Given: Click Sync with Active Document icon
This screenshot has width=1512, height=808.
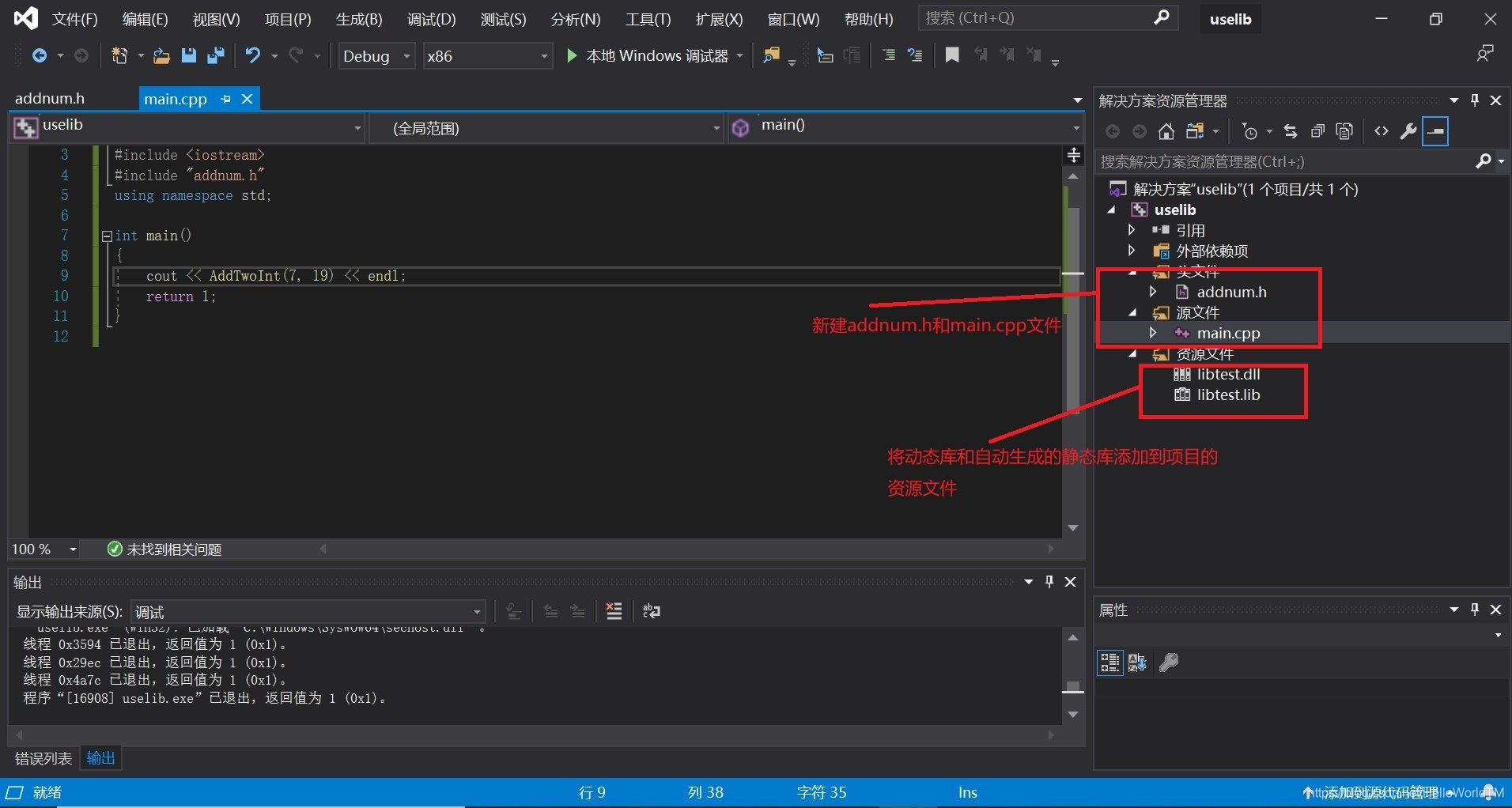Looking at the screenshot, I should pyautogui.click(x=1291, y=131).
